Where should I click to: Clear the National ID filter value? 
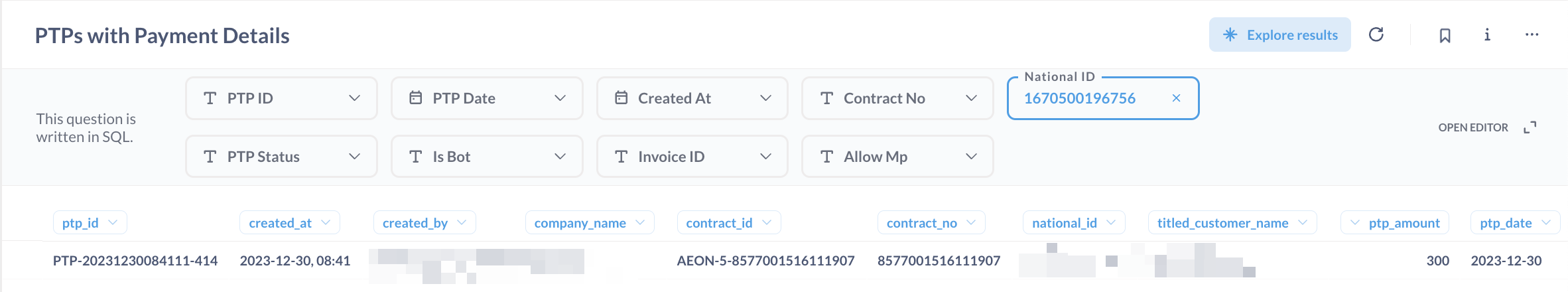pos(1176,98)
